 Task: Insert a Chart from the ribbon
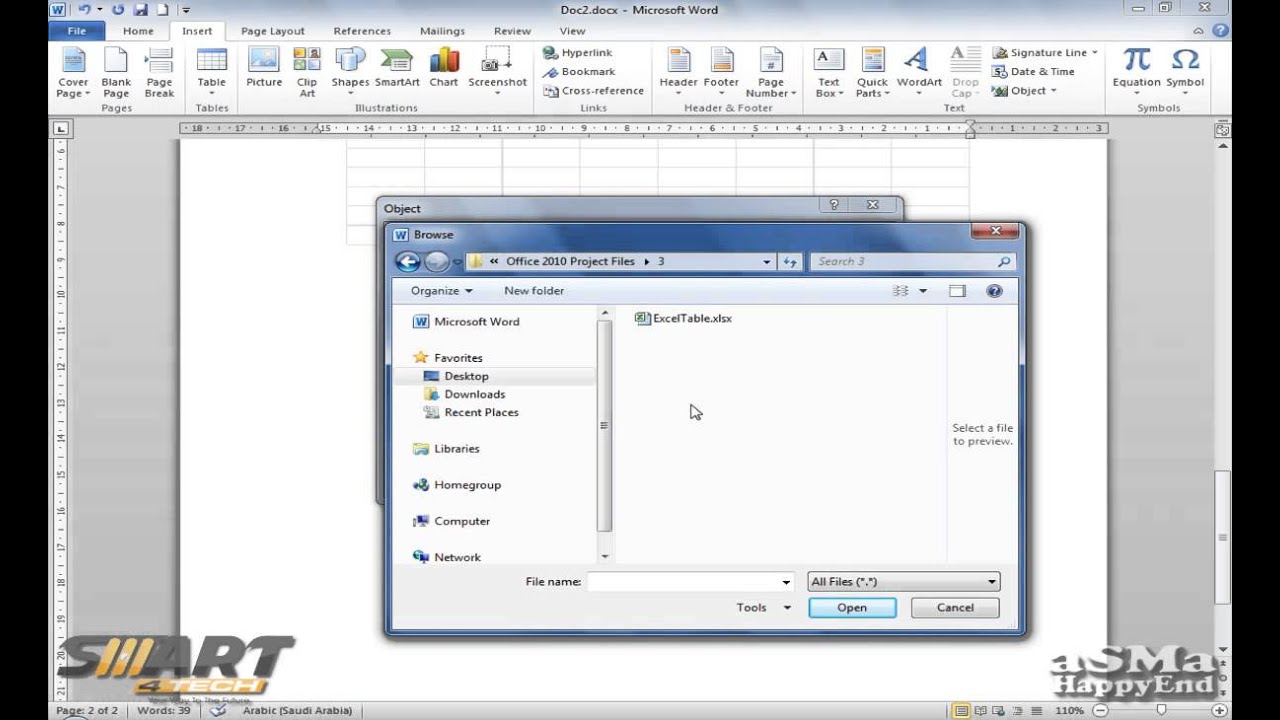(444, 68)
